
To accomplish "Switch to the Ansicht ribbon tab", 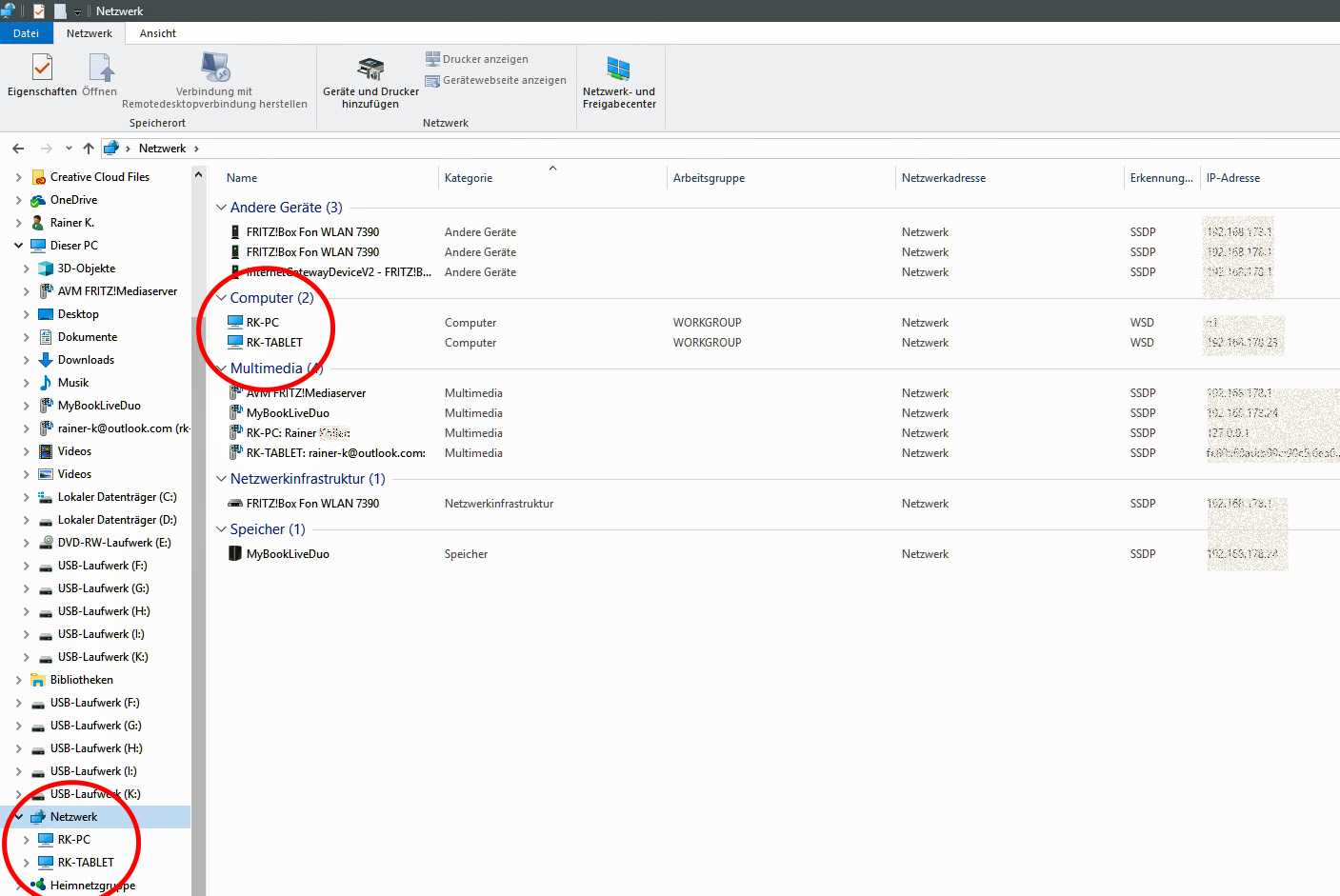I will click(158, 33).
